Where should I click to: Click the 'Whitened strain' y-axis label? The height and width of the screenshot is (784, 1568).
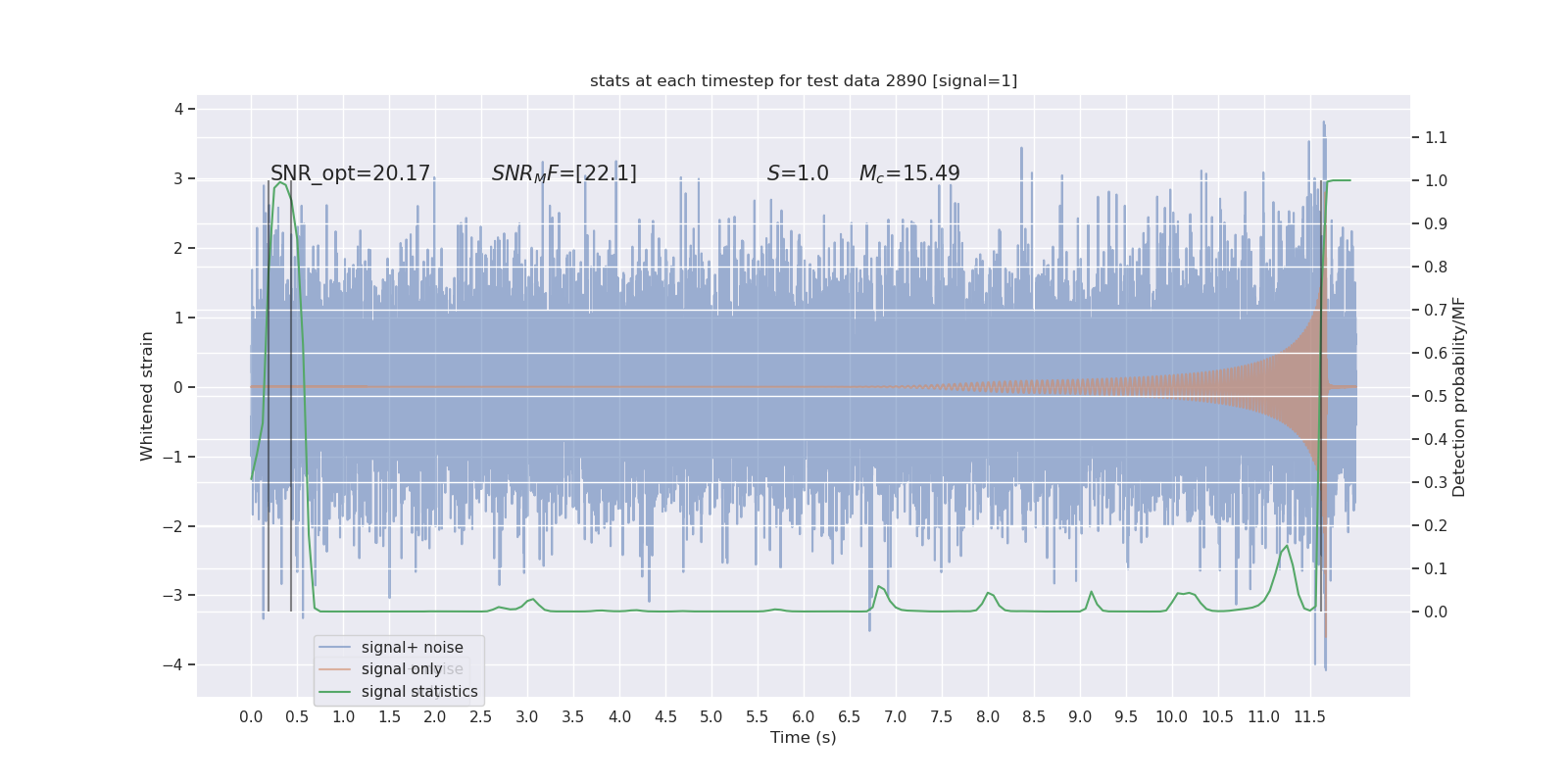(147, 396)
